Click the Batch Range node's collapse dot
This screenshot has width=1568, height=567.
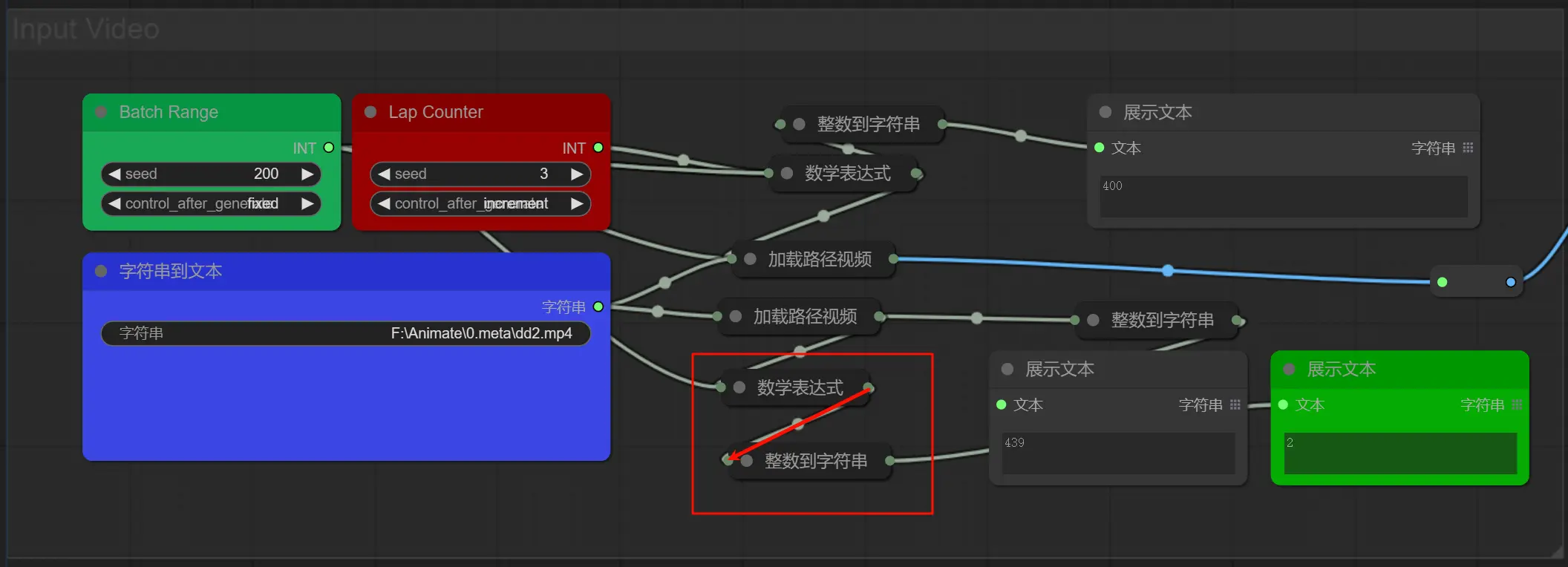pyautogui.click(x=101, y=112)
